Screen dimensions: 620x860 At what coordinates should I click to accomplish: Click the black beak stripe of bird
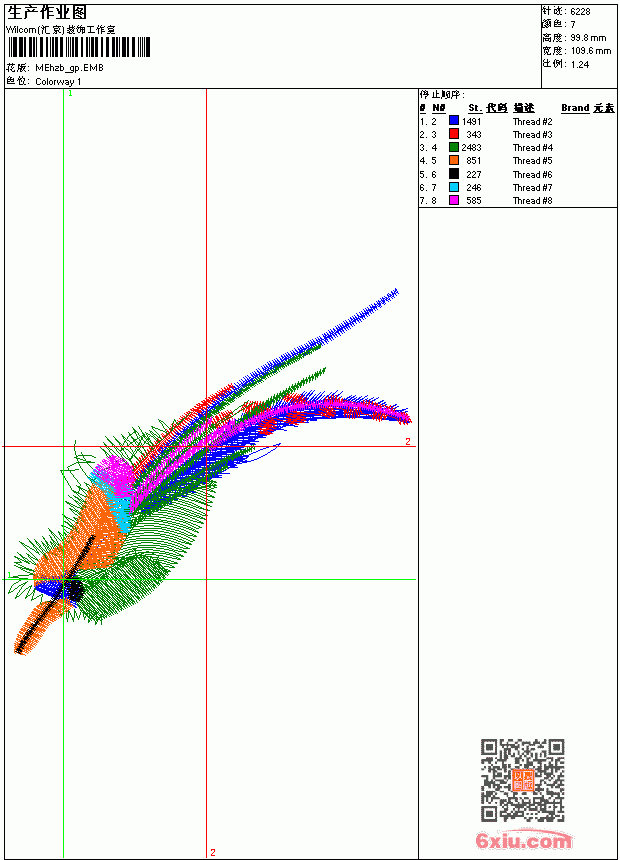pyautogui.click(x=54, y=595)
